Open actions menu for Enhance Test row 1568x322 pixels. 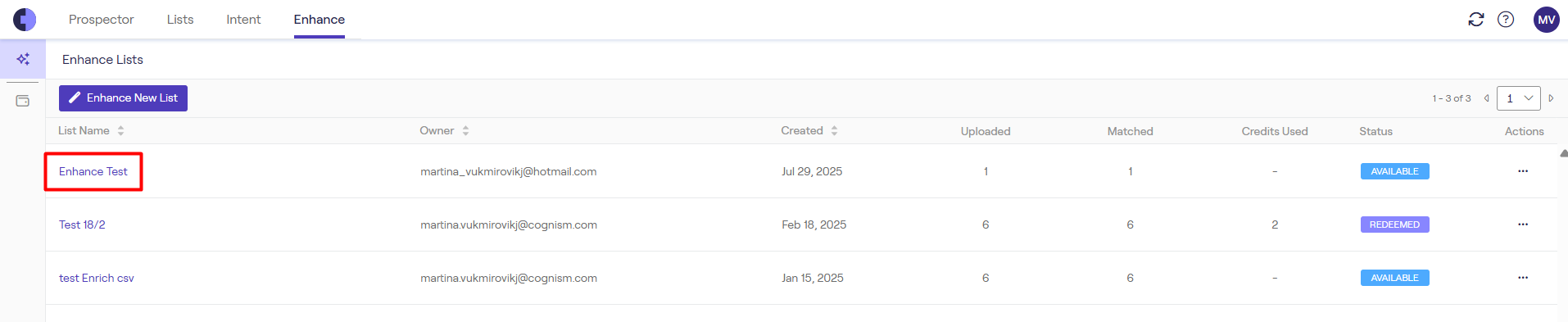pos(1523,171)
